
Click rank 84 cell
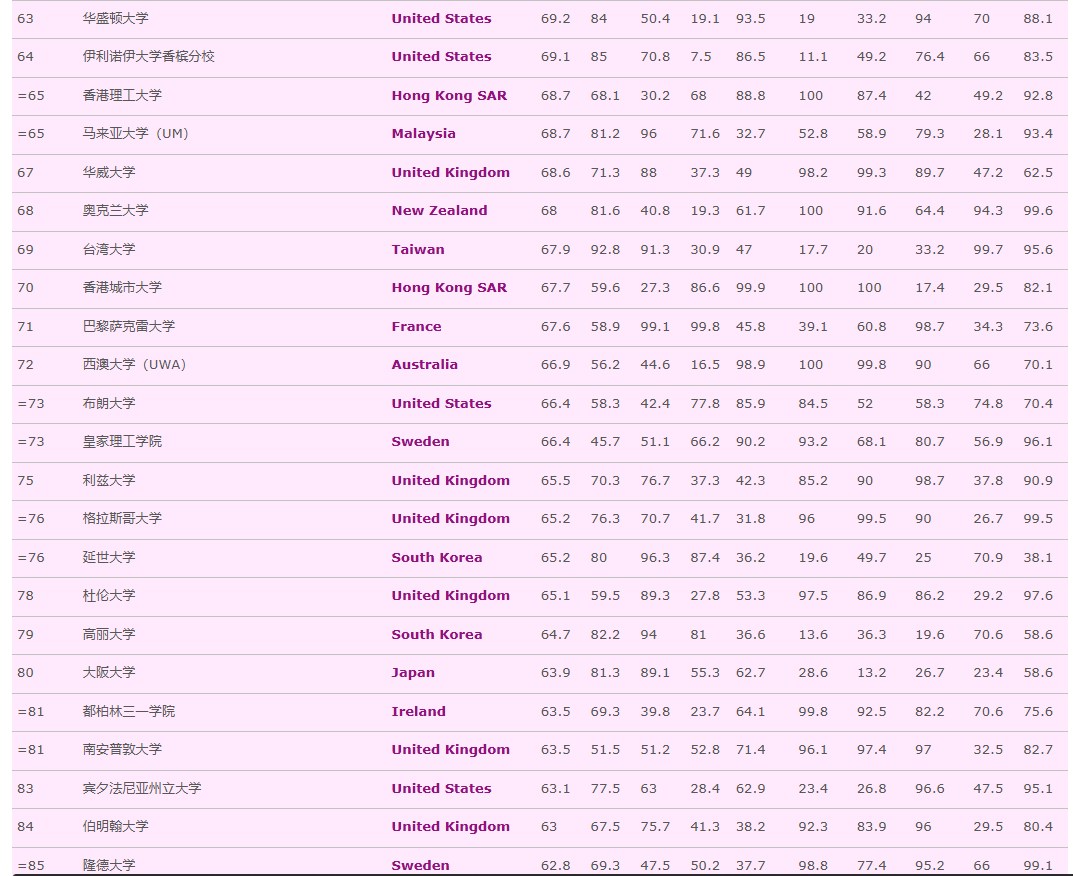tap(25, 827)
